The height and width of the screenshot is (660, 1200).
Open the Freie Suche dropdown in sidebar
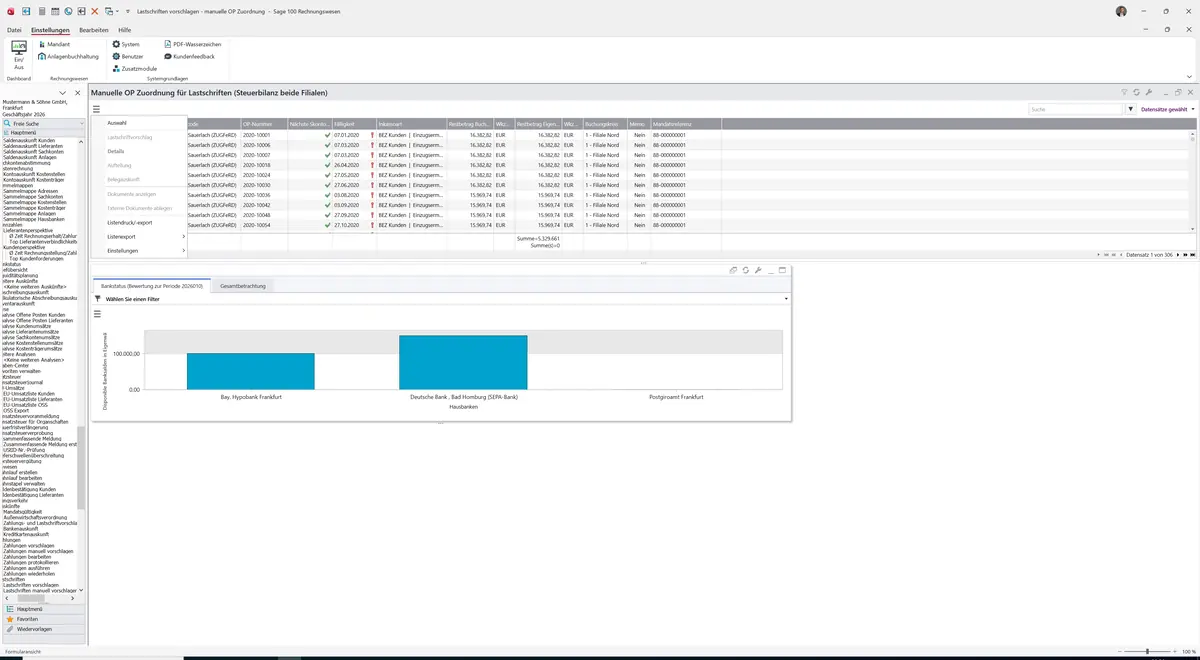81,124
